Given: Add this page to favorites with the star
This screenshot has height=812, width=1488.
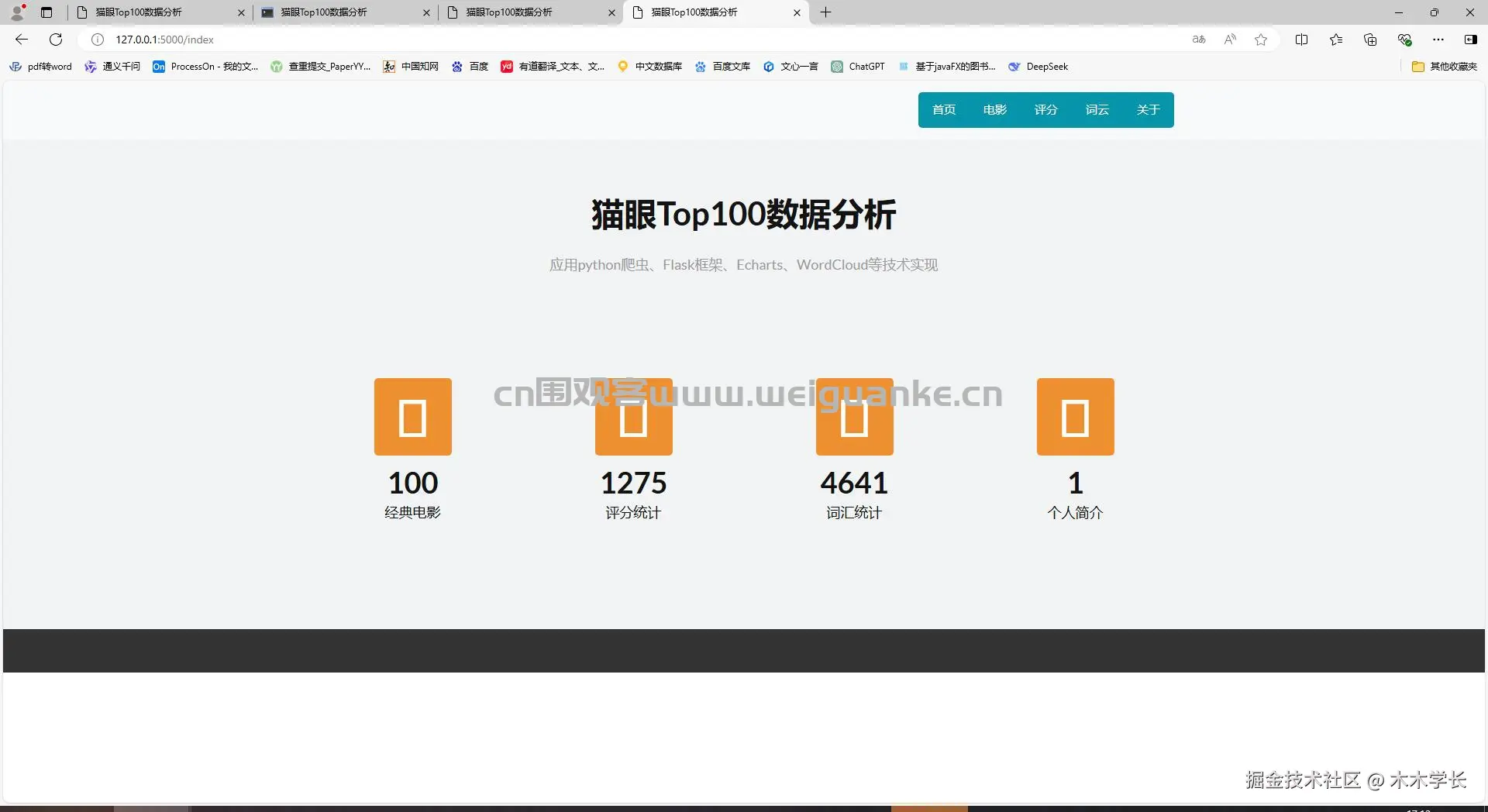Looking at the screenshot, I should (x=1261, y=40).
